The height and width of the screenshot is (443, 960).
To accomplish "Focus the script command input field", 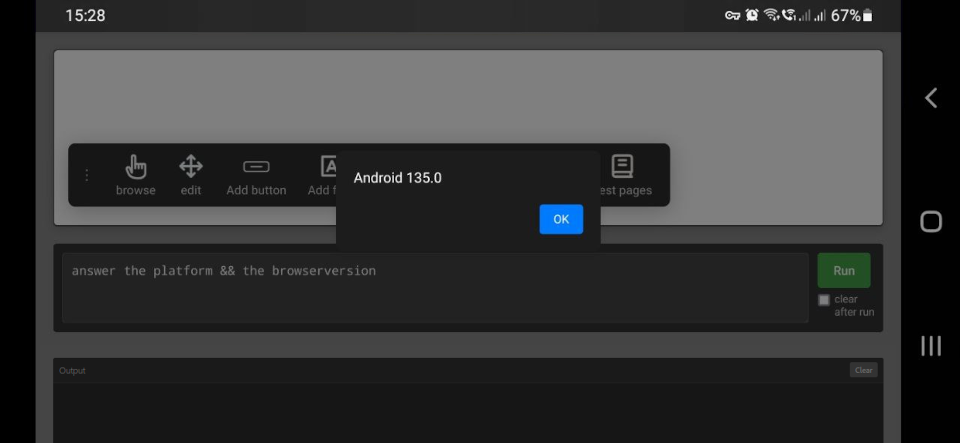I will [435, 288].
